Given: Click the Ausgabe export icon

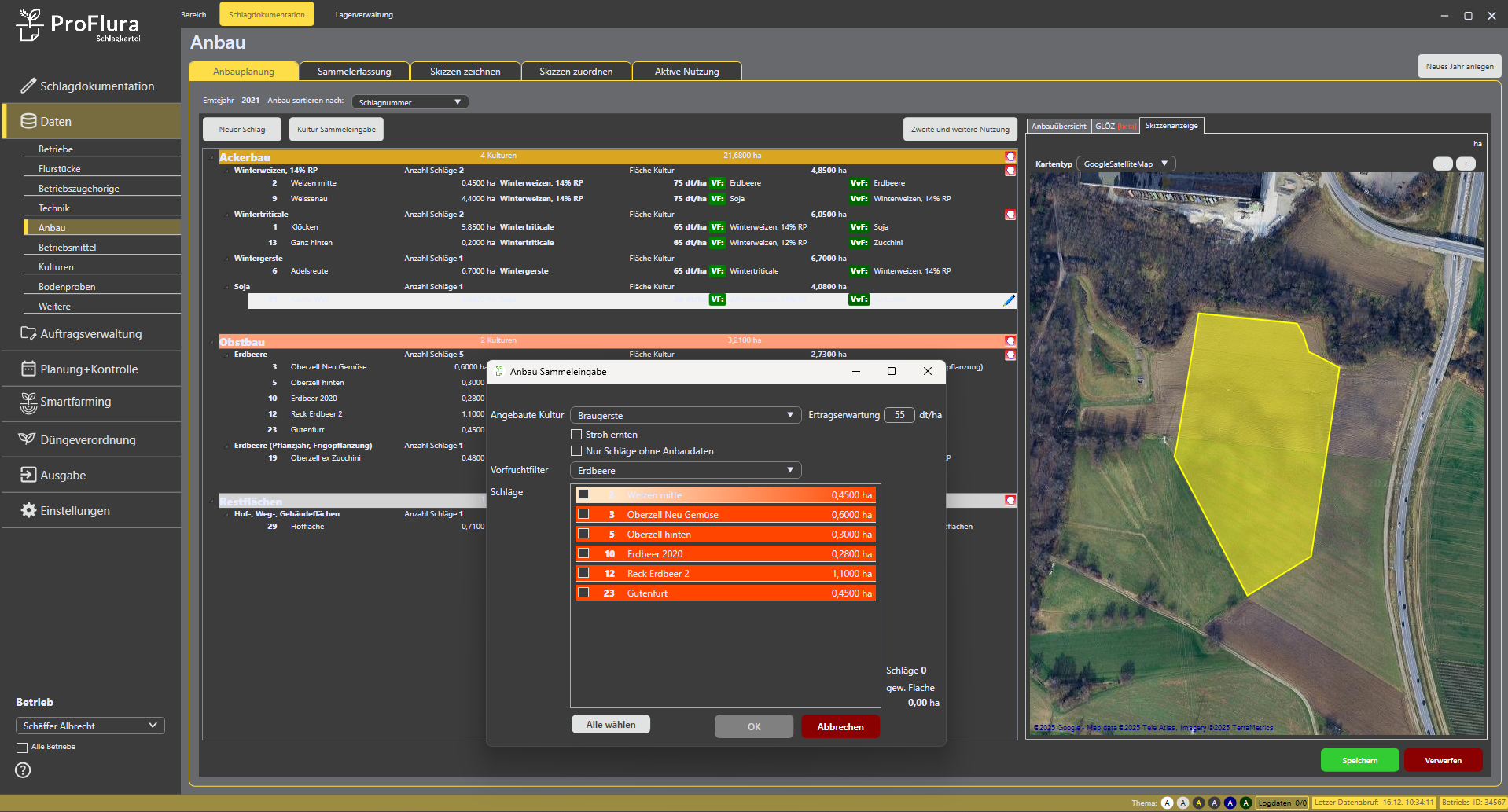Looking at the screenshot, I should point(28,475).
